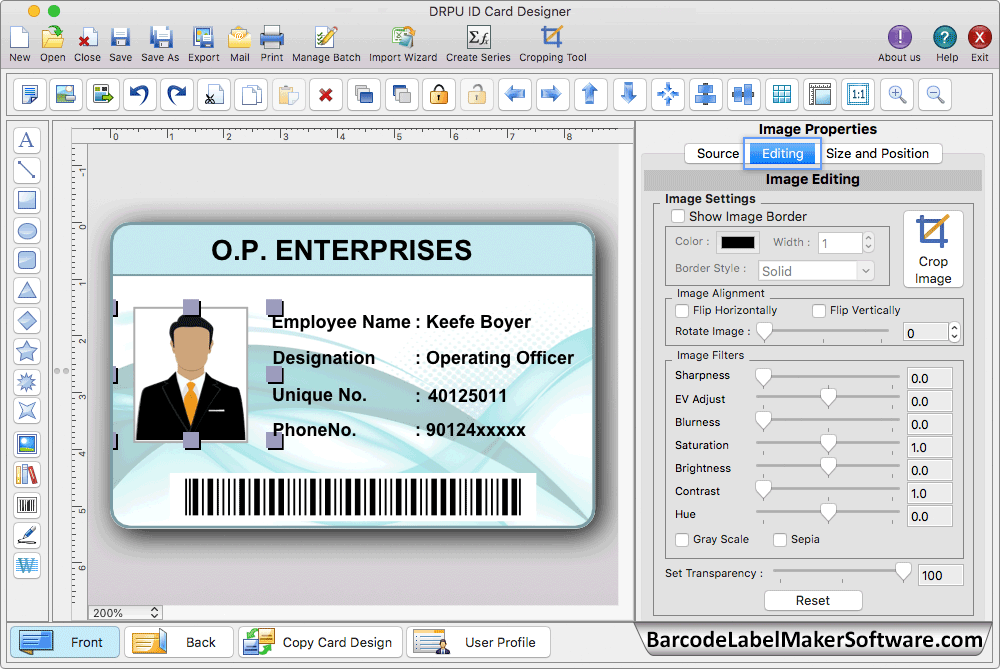This screenshot has height=669, width=1000.
Task: Click the Transparency value field showing 100
Action: click(x=941, y=575)
